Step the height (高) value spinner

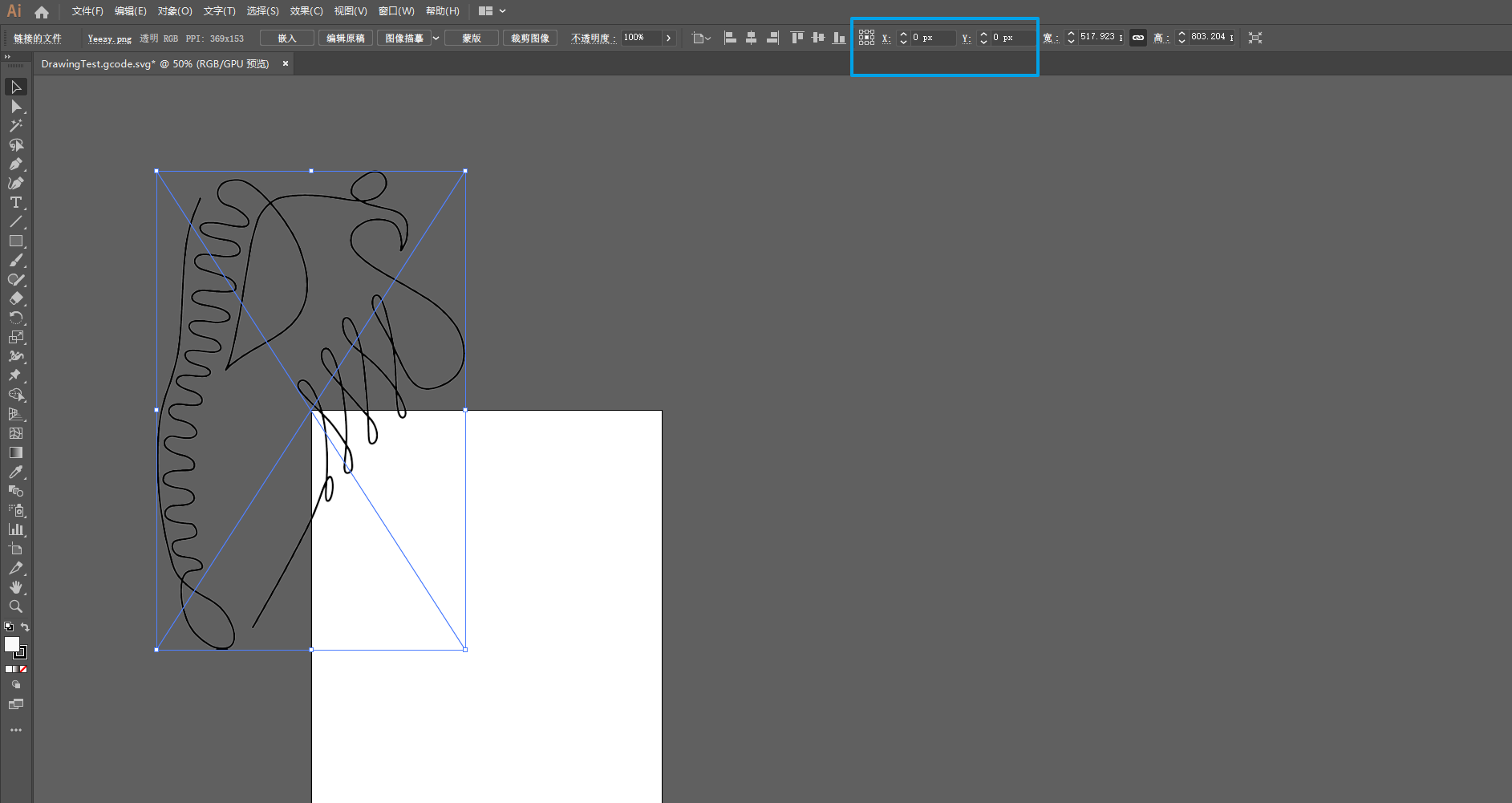[x=1182, y=38]
